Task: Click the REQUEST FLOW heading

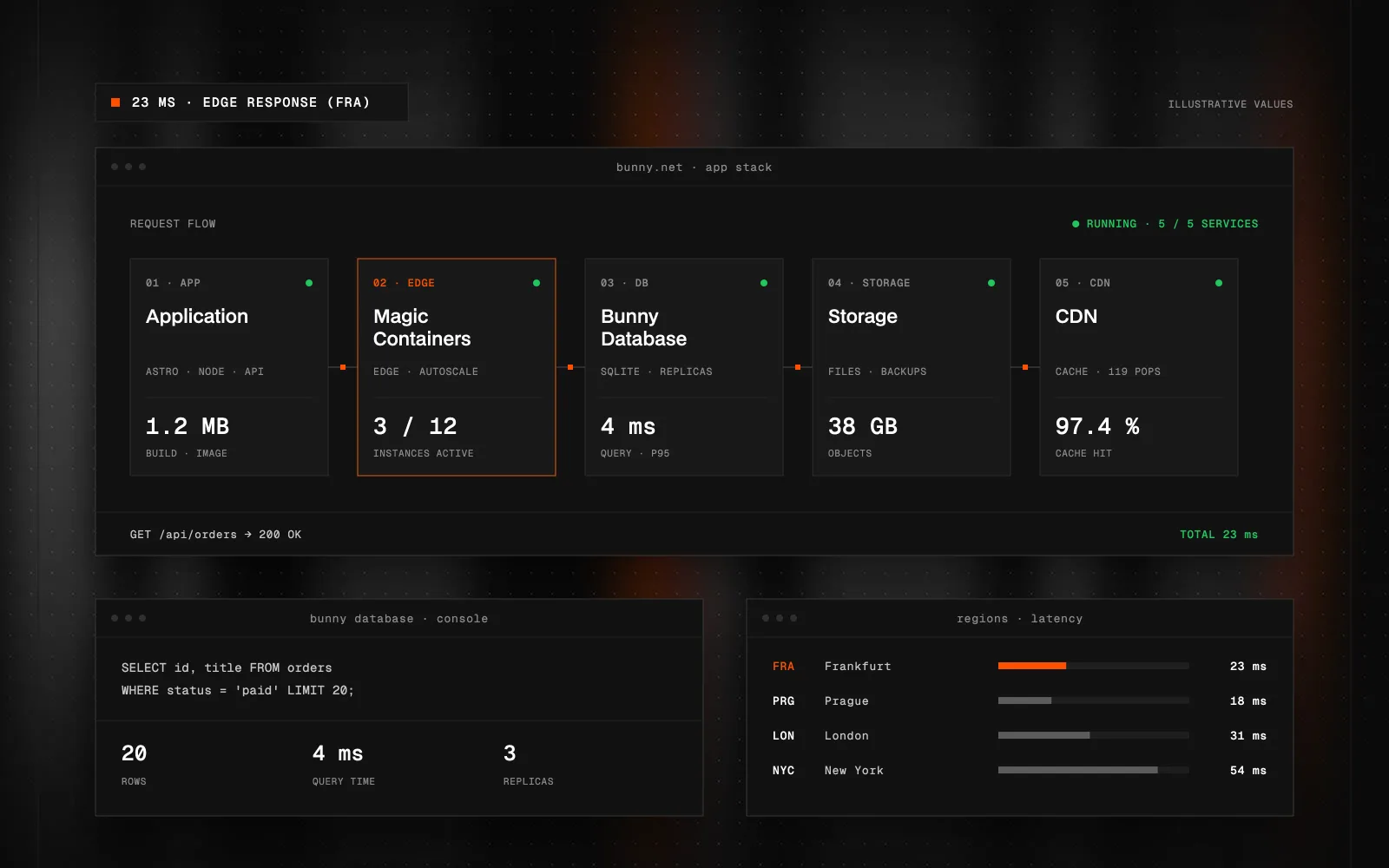Action: click(173, 224)
